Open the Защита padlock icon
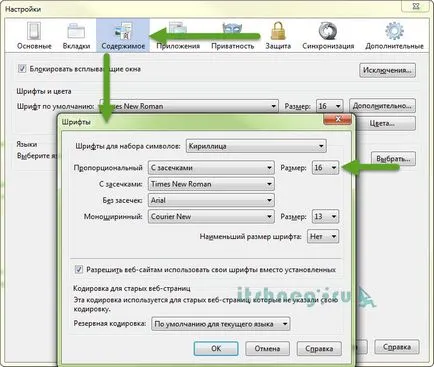Screen dimensions: 434x367 pos(278,36)
